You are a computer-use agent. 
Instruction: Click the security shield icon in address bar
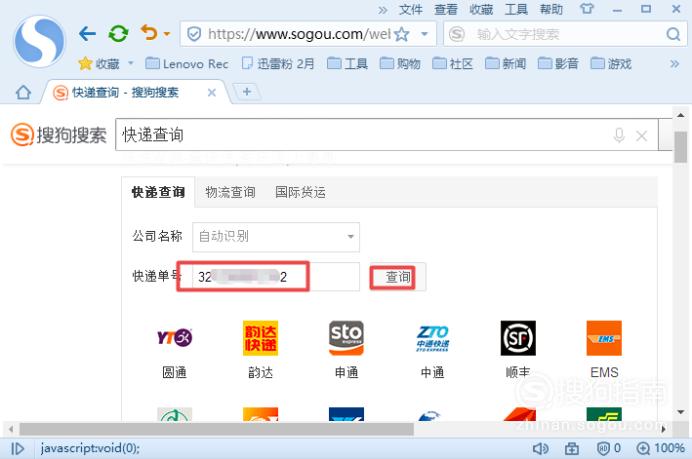coord(194,34)
